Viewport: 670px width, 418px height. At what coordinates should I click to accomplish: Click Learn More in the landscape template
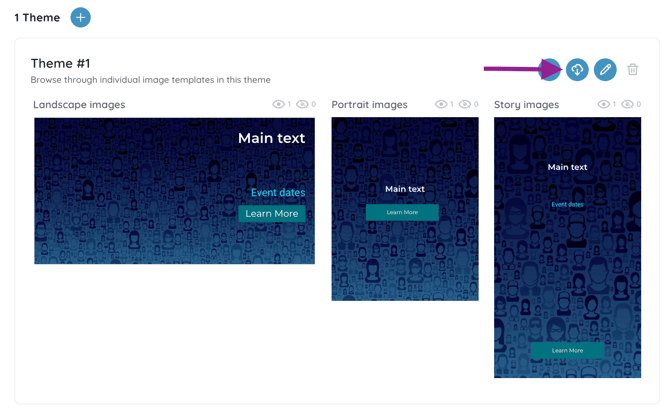[x=272, y=213]
